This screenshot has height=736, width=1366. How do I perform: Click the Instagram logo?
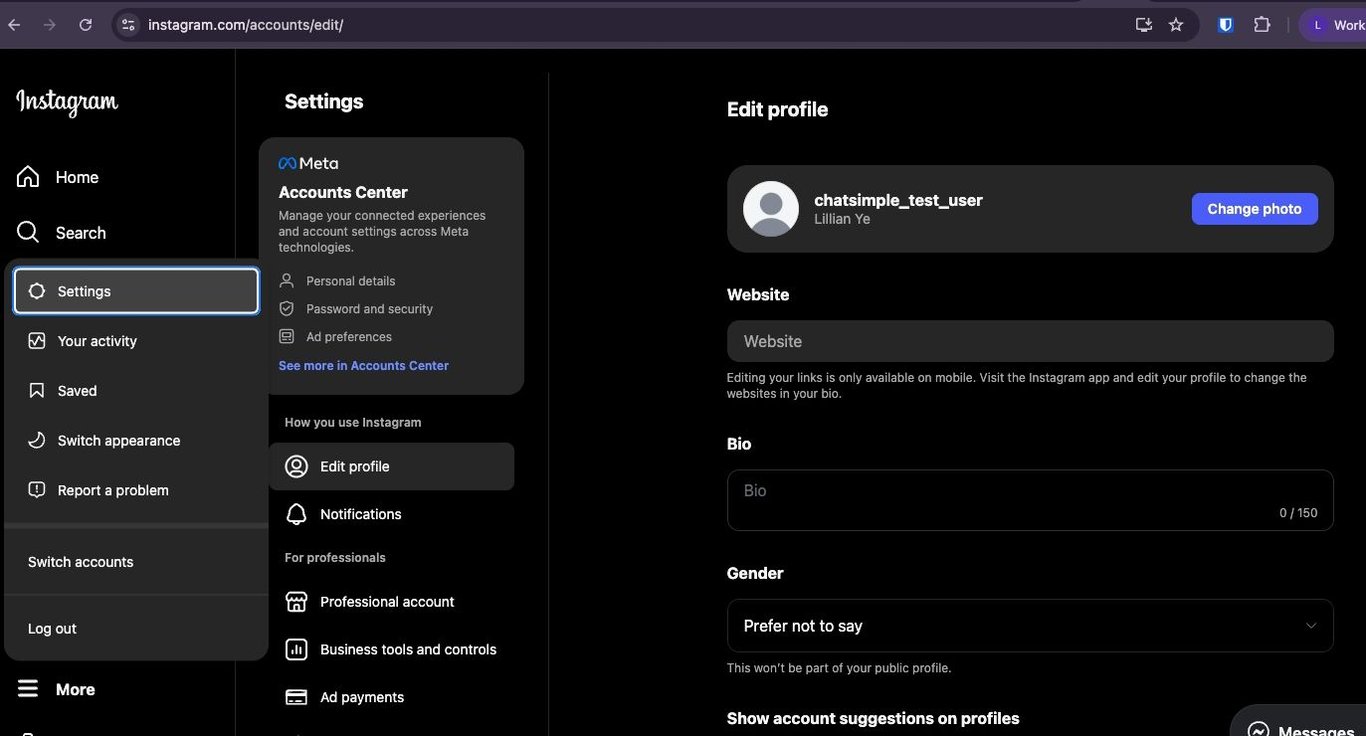67,101
